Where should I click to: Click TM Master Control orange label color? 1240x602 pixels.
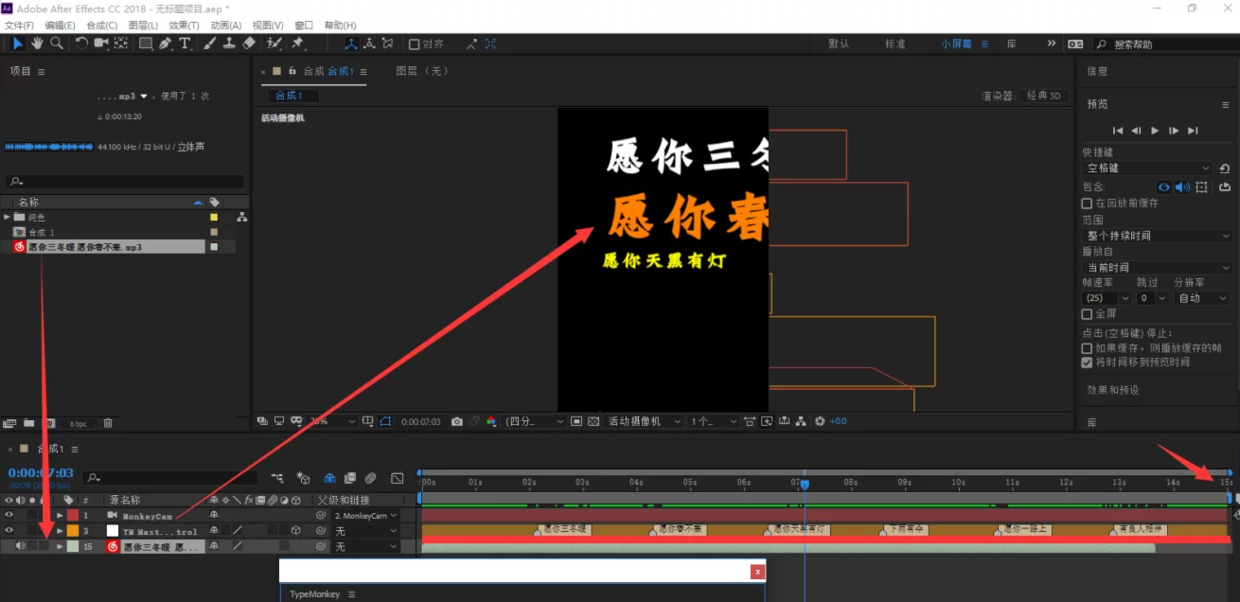click(x=73, y=531)
